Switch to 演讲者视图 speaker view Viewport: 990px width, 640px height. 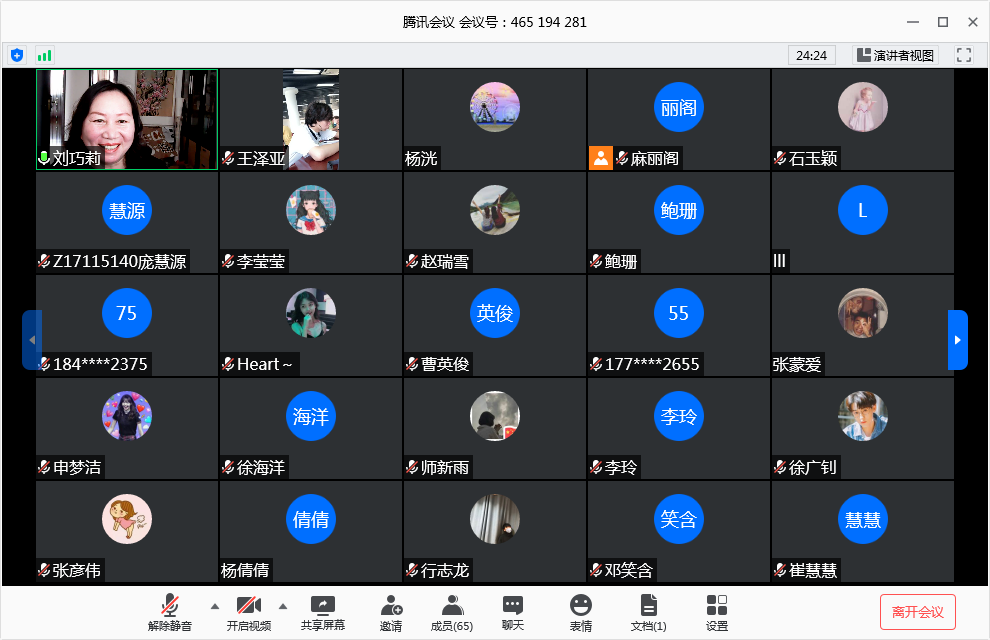point(895,55)
